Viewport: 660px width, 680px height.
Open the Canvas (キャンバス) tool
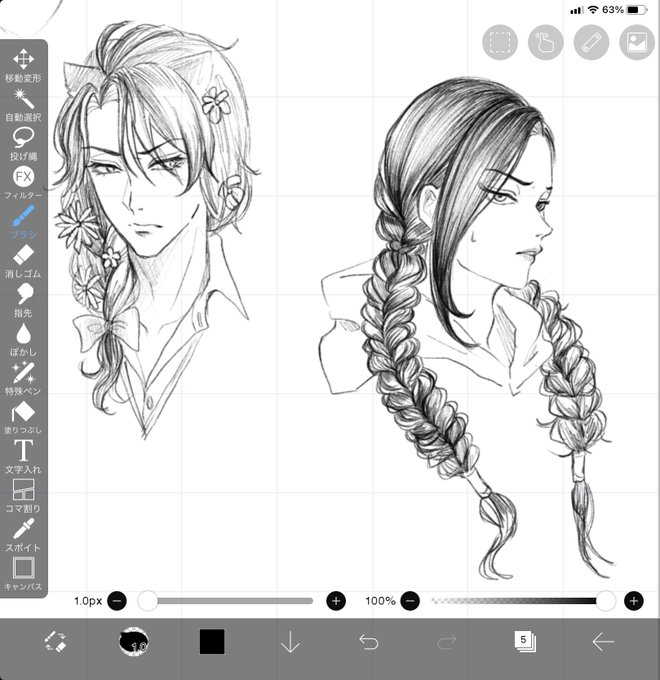(23, 574)
